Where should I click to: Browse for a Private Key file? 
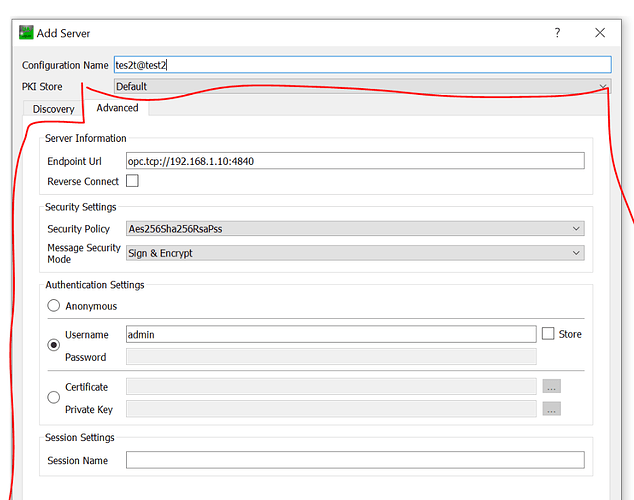(551, 408)
